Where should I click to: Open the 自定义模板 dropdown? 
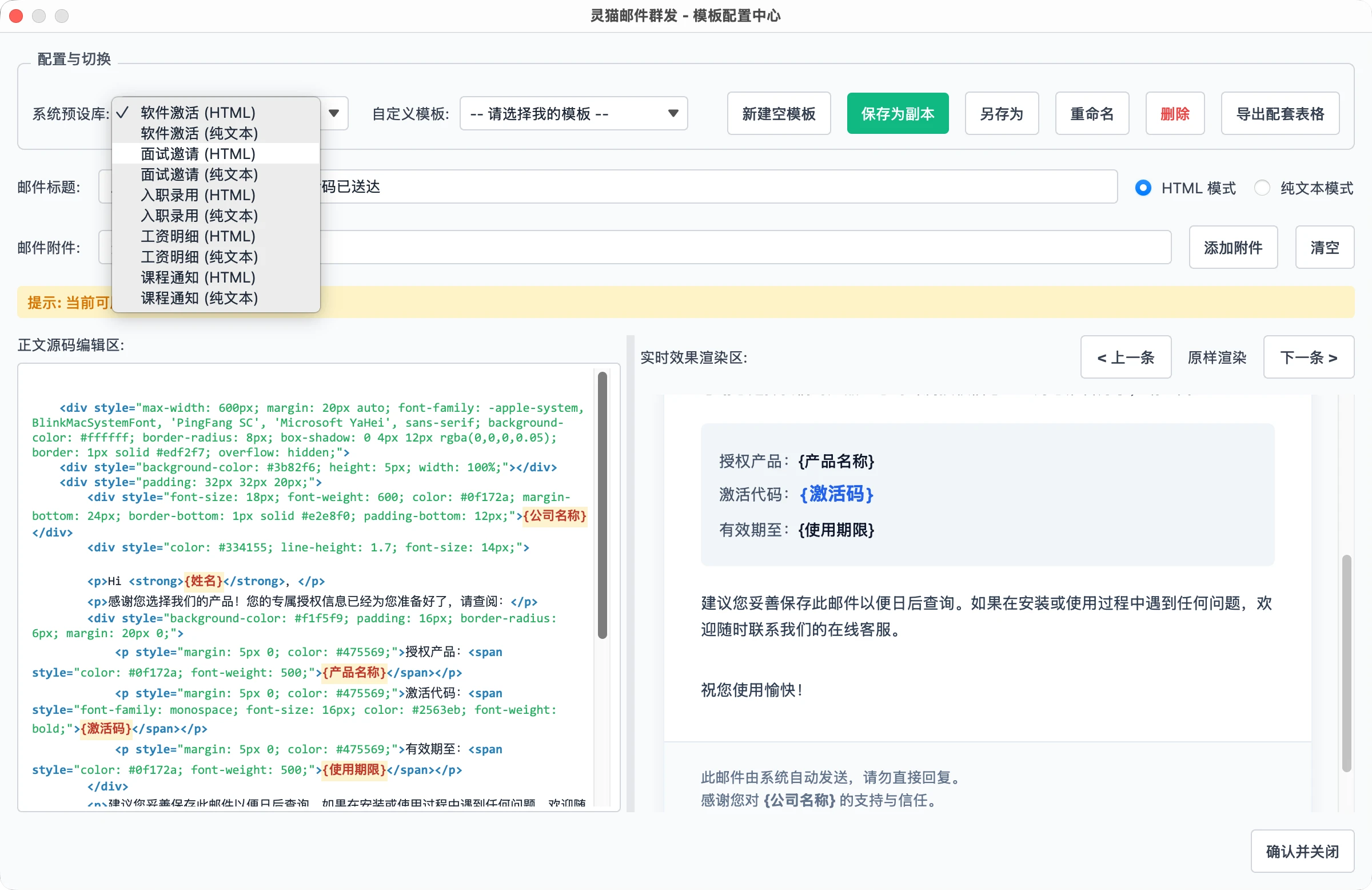coord(573,113)
